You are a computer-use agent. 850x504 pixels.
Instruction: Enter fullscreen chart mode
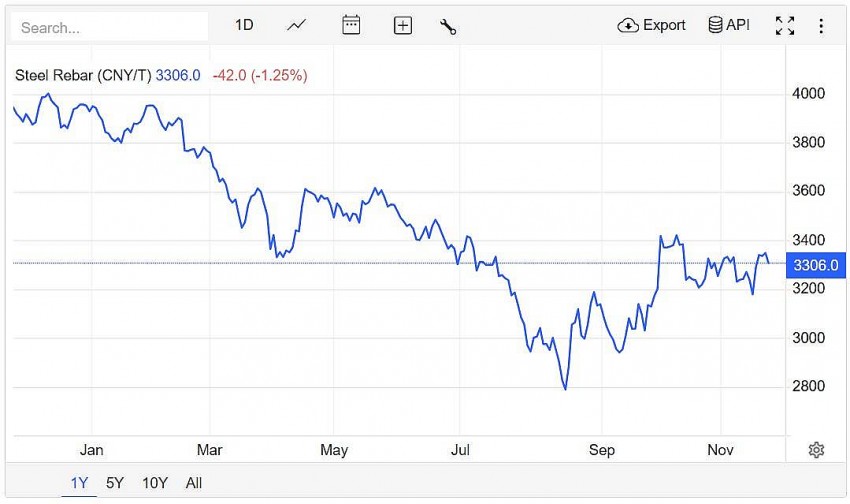785,26
